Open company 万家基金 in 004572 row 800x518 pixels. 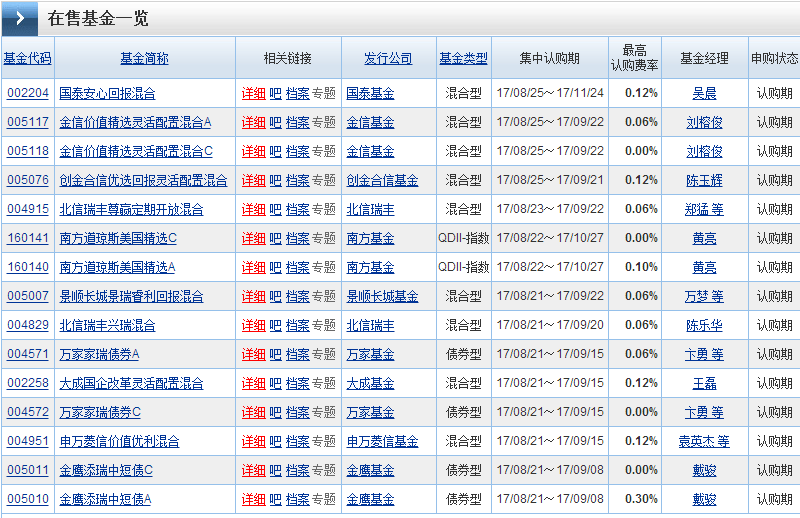pos(370,412)
